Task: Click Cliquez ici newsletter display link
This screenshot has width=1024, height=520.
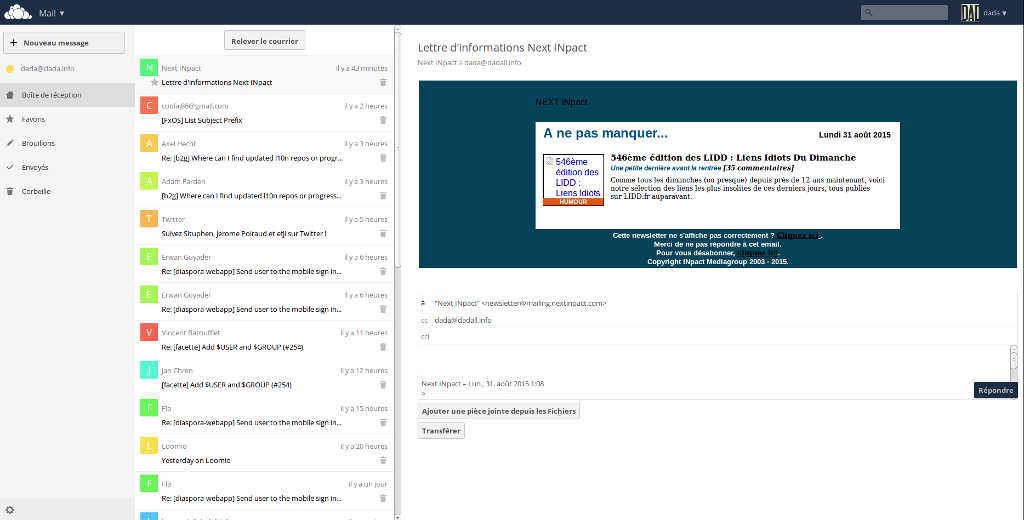Action: [x=798, y=235]
